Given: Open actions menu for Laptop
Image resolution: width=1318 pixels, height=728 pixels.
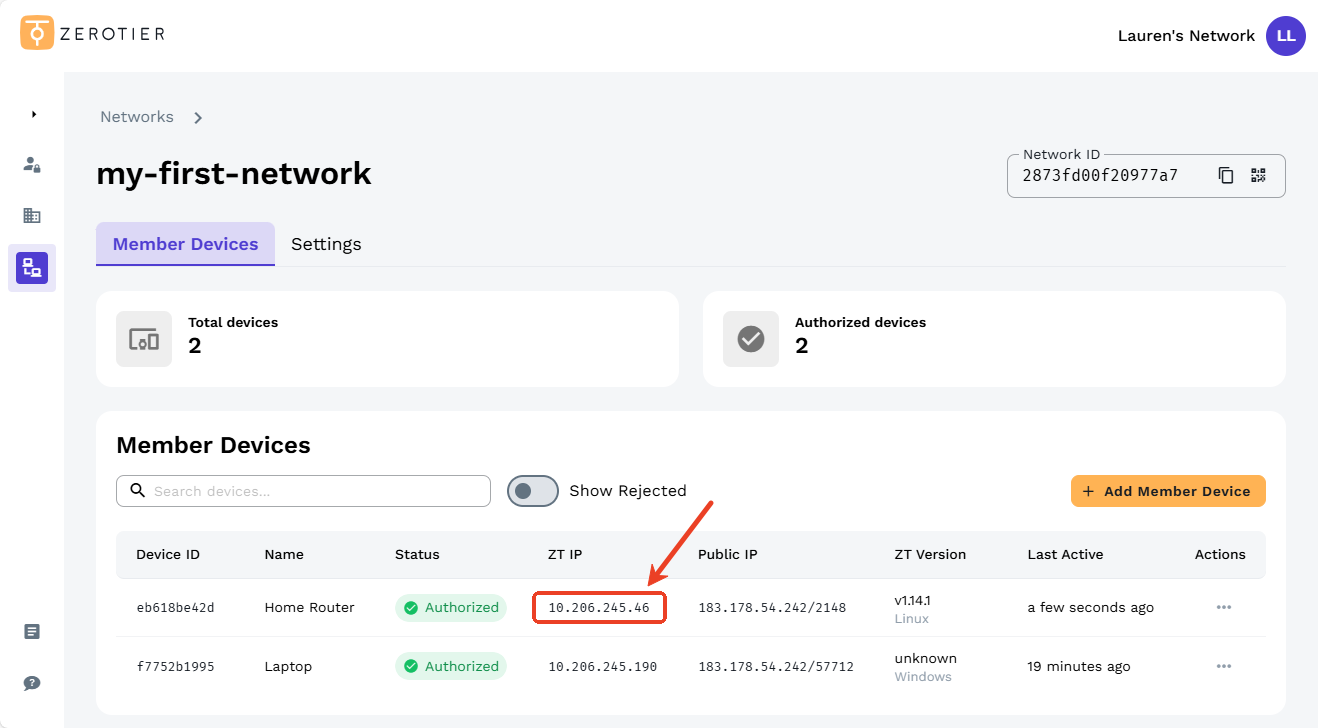Looking at the screenshot, I should point(1223,666).
